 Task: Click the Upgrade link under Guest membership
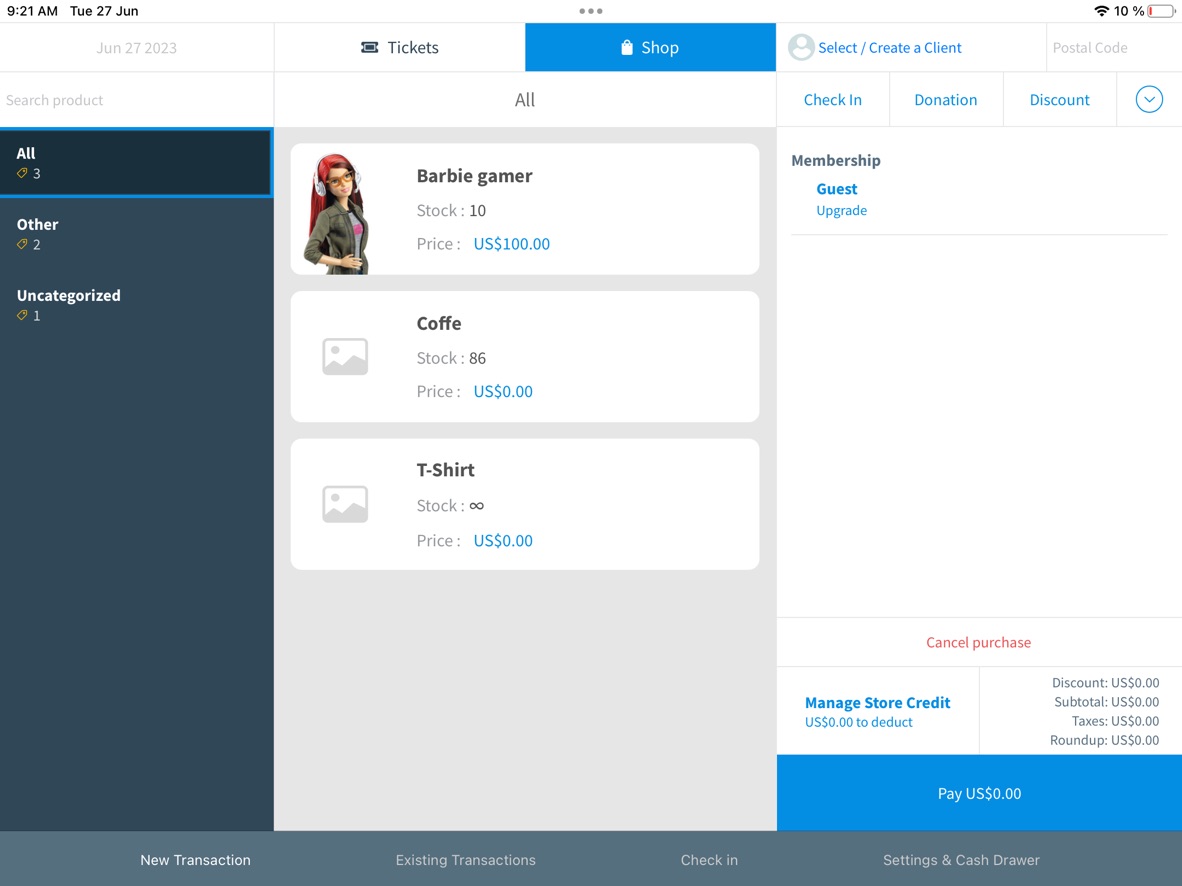click(841, 210)
